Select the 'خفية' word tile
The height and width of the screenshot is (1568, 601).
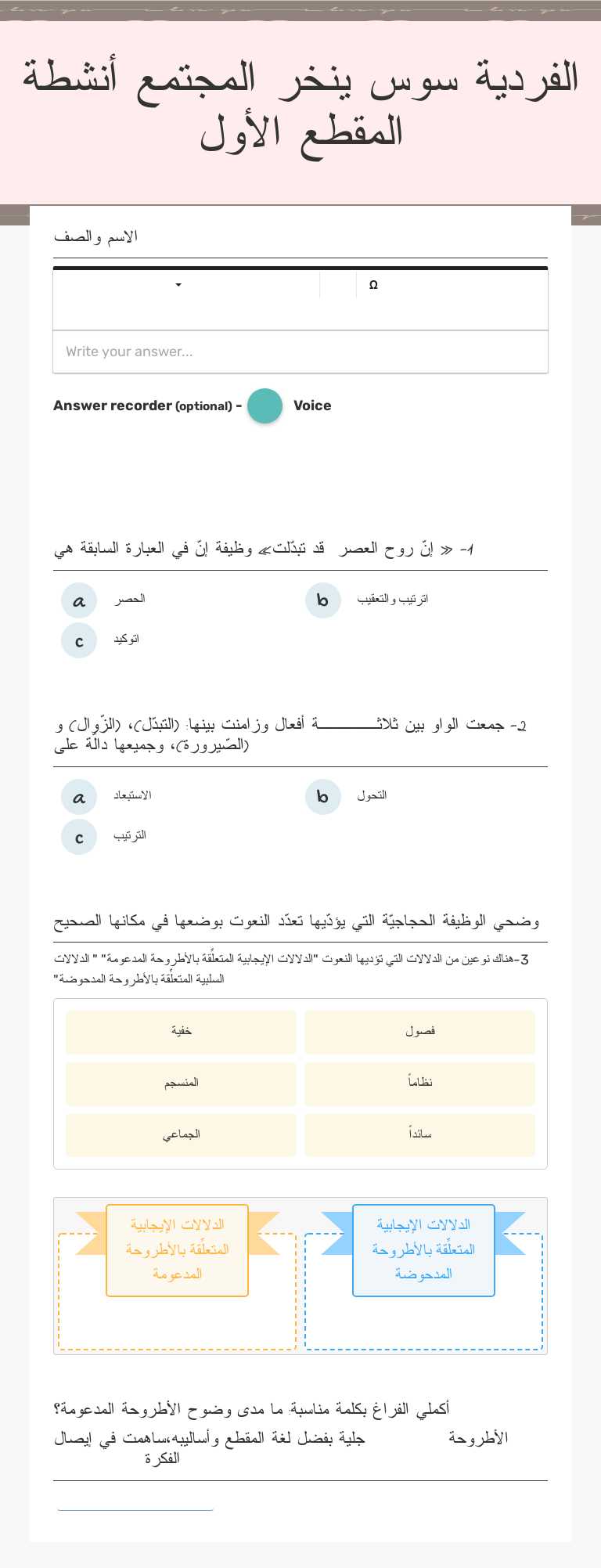(180, 1032)
